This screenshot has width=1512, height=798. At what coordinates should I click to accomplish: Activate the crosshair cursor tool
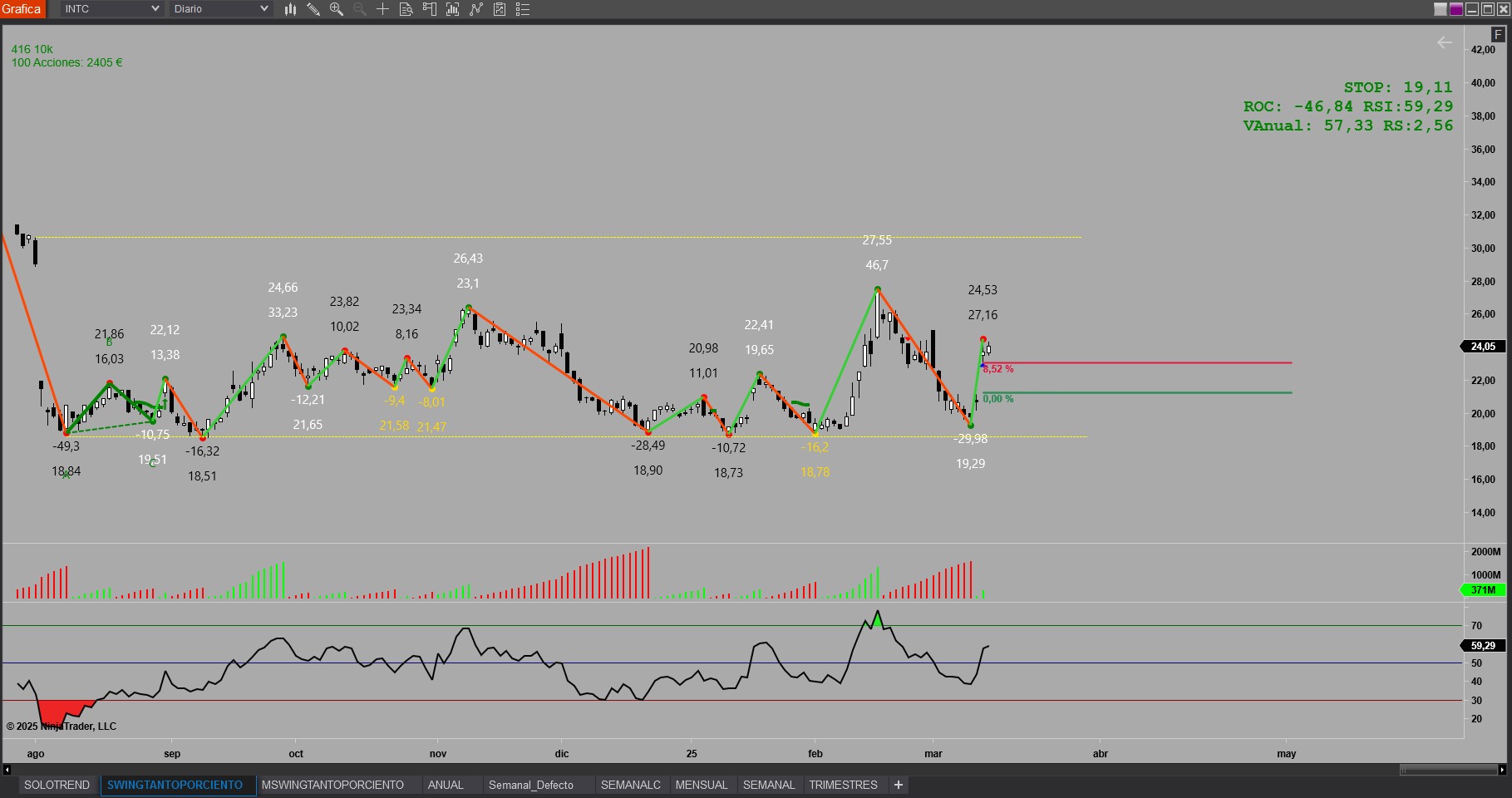383,9
